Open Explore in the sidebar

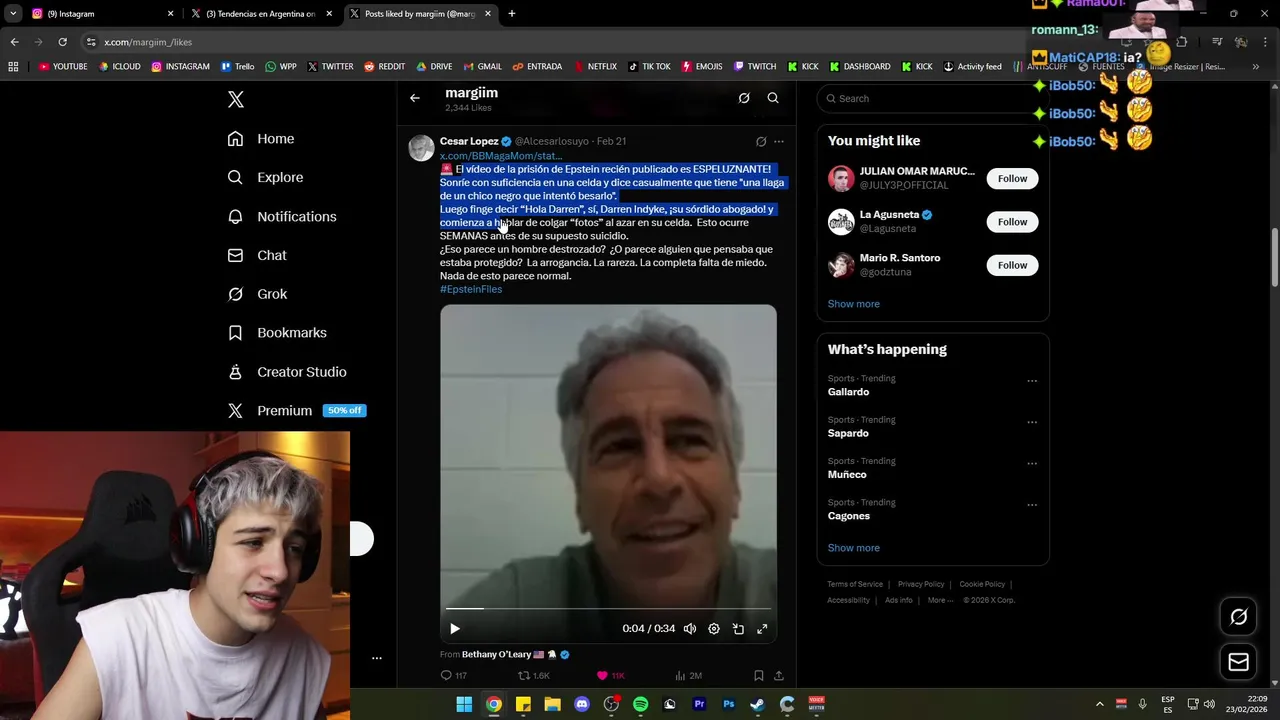point(265,178)
